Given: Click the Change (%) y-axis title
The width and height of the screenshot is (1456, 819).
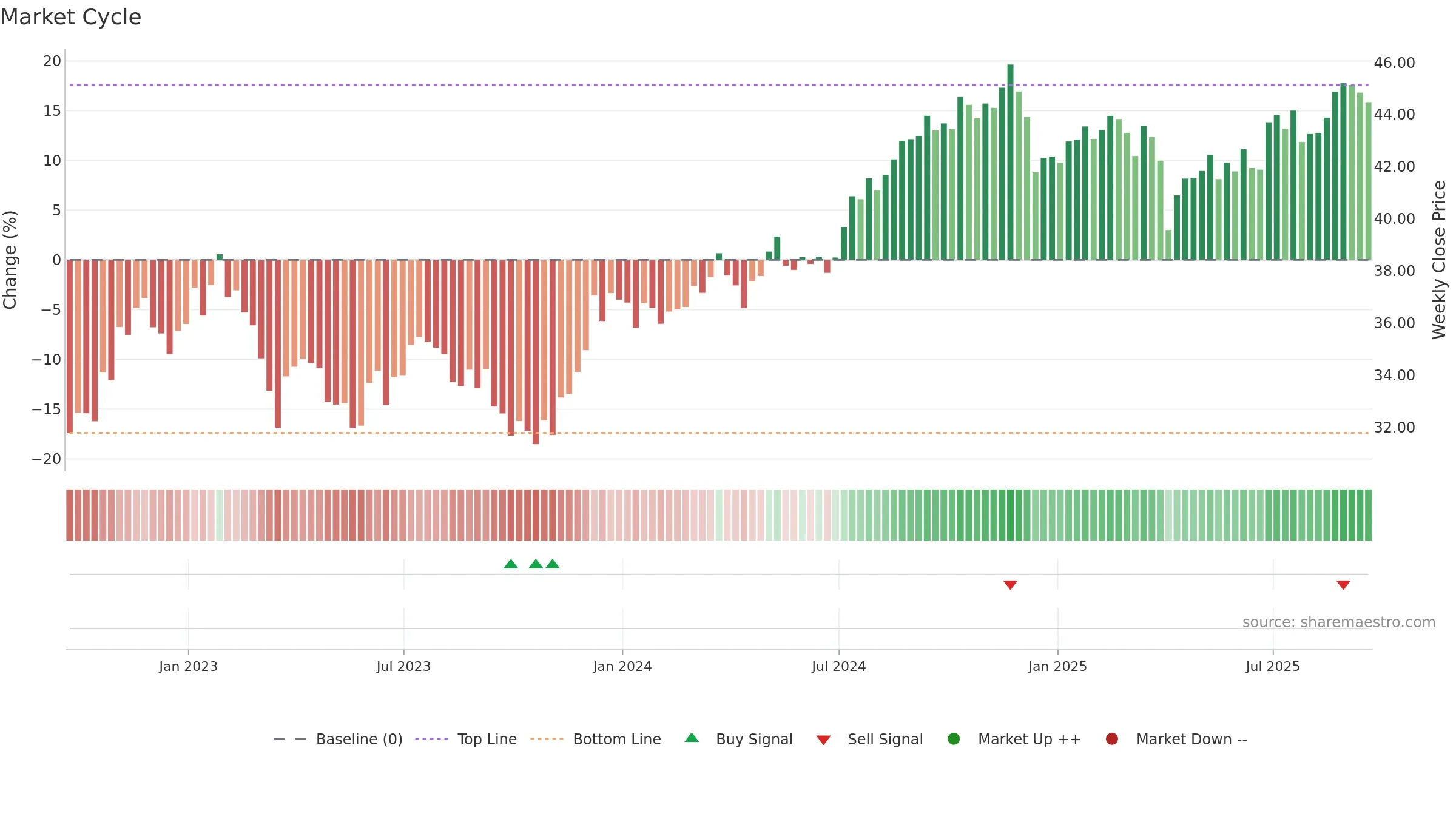Looking at the screenshot, I should pyautogui.click(x=10, y=260).
